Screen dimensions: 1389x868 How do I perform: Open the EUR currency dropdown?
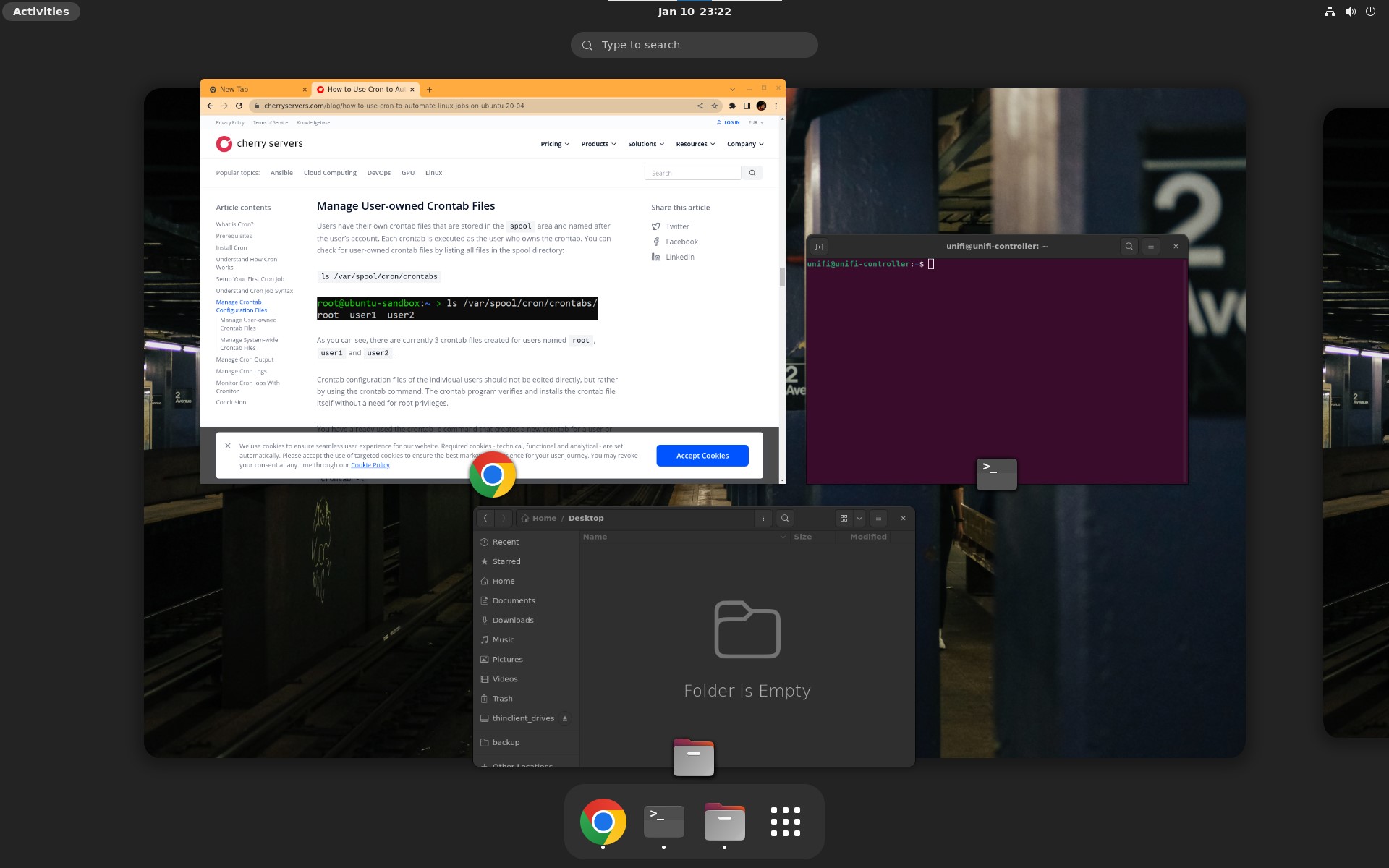click(x=756, y=123)
